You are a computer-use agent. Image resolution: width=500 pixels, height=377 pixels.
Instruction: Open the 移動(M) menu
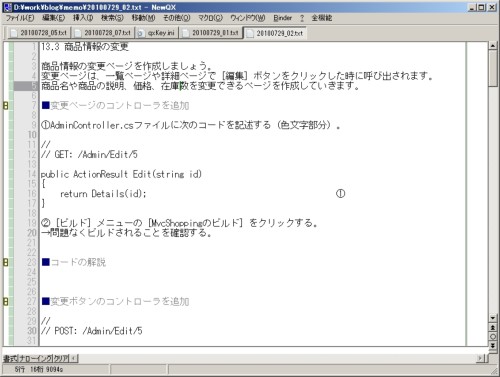pyautogui.click(x=143, y=18)
